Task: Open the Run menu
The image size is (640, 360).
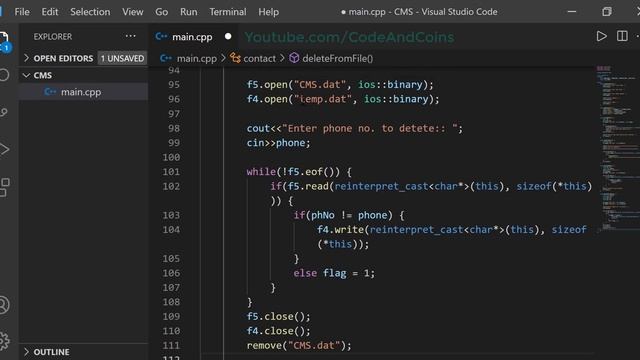Action: click(x=189, y=12)
